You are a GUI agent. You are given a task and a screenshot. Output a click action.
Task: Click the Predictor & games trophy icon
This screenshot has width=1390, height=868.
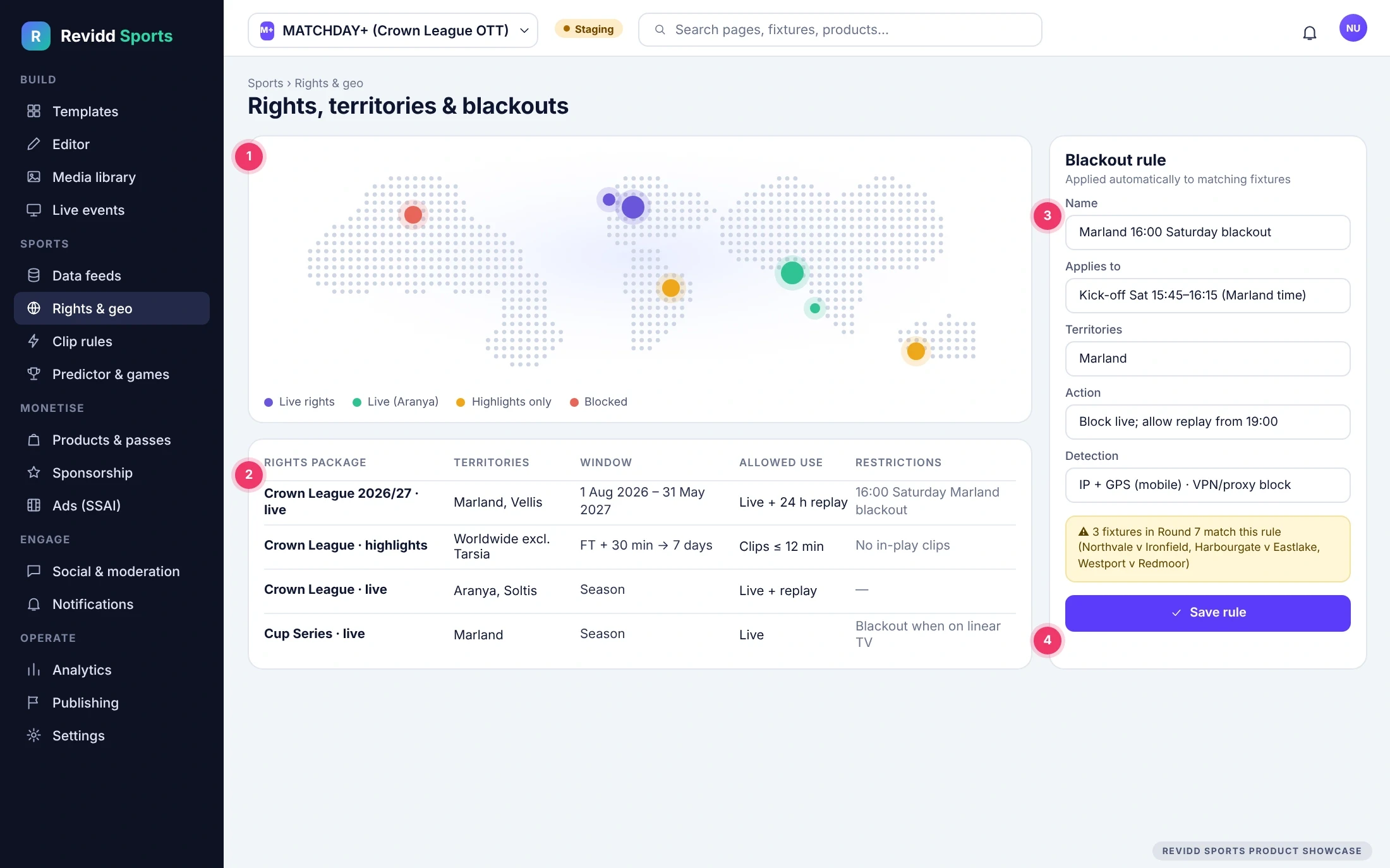(34, 374)
